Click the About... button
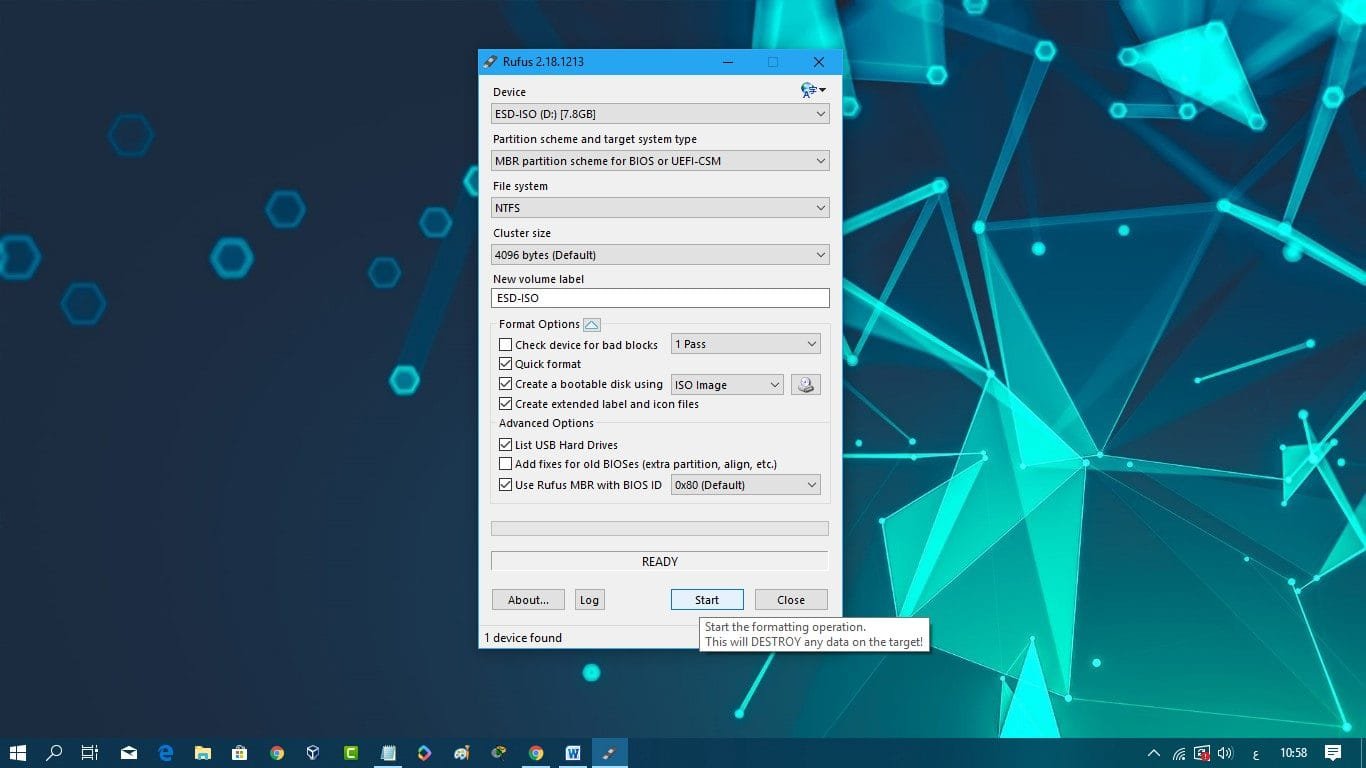The image size is (1366, 768). tap(528, 600)
